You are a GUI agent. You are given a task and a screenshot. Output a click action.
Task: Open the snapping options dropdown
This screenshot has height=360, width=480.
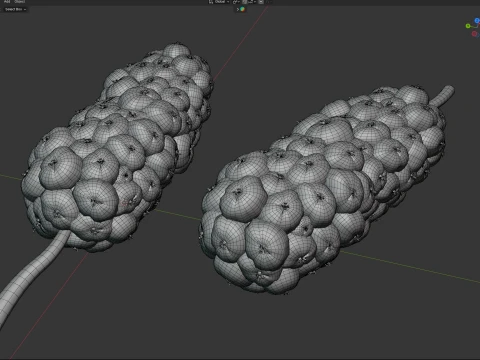[x=252, y=2]
